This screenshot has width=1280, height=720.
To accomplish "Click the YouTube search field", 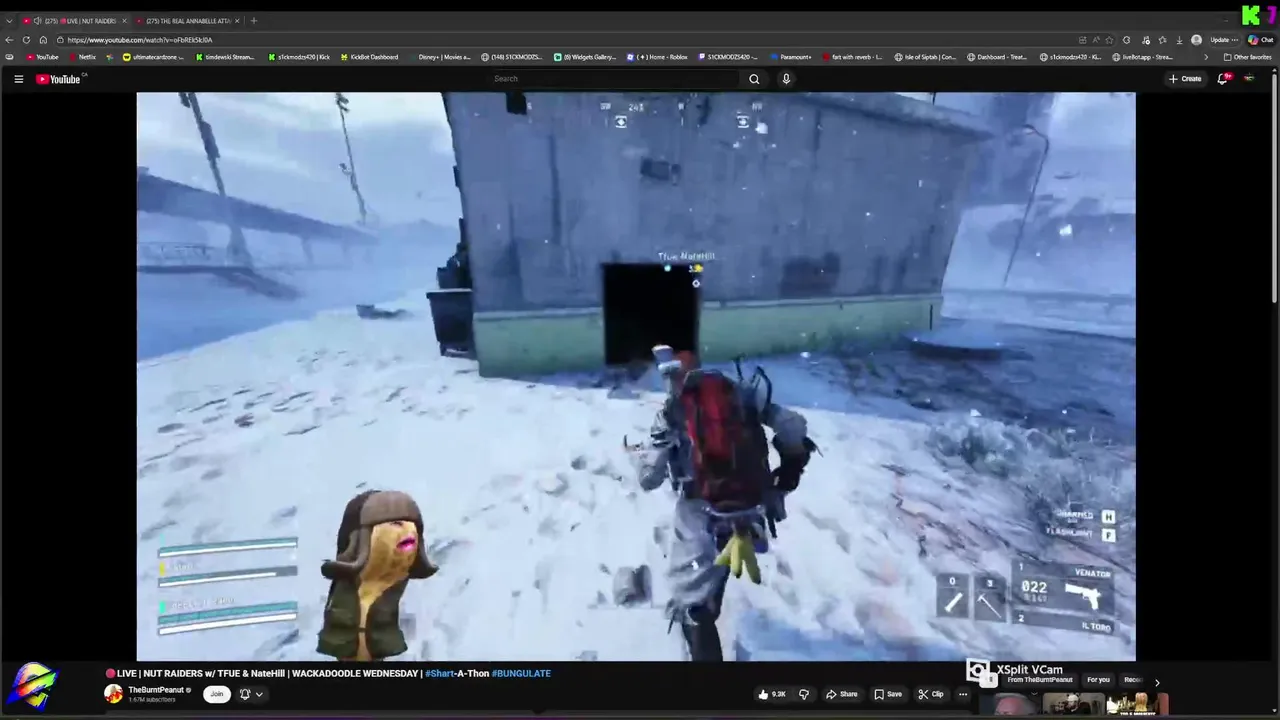I will tap(612, 79).
